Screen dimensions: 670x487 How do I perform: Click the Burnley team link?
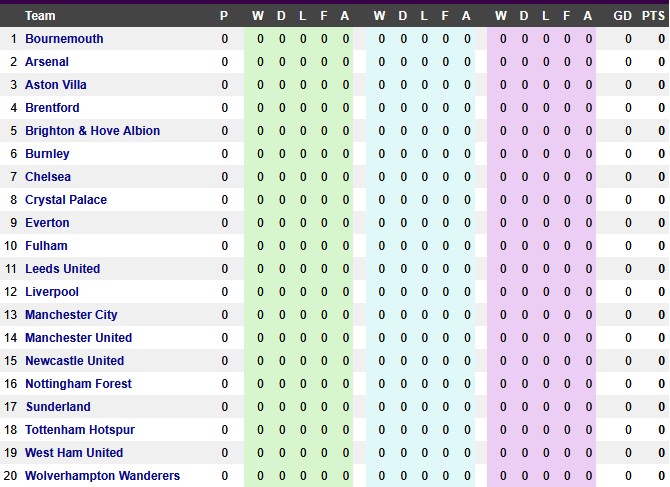(x=47, y=154)
